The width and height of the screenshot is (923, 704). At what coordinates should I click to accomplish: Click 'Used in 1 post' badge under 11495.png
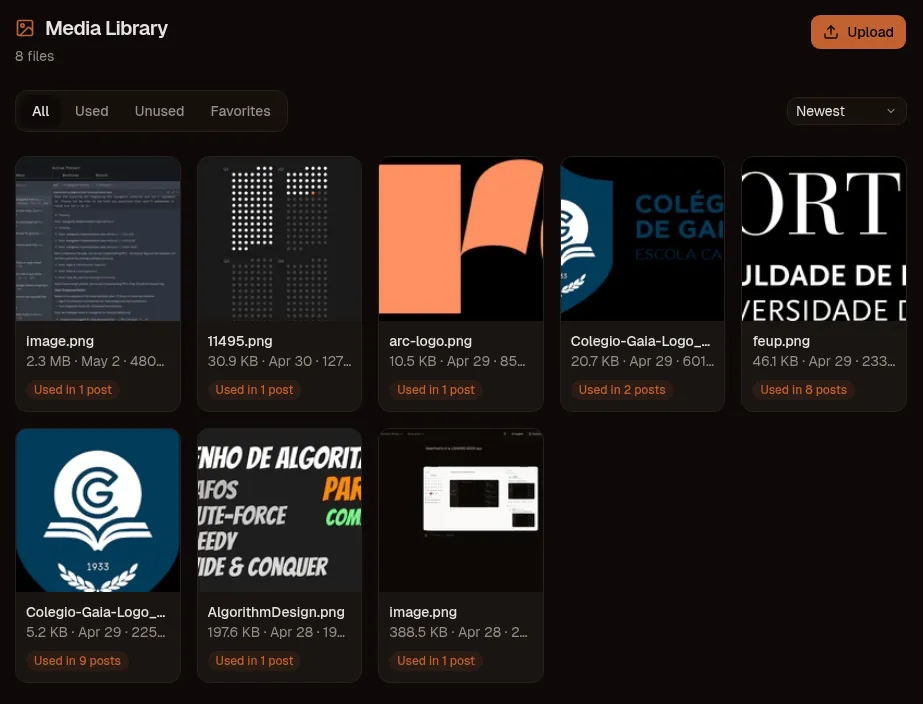tap(254, 390)
